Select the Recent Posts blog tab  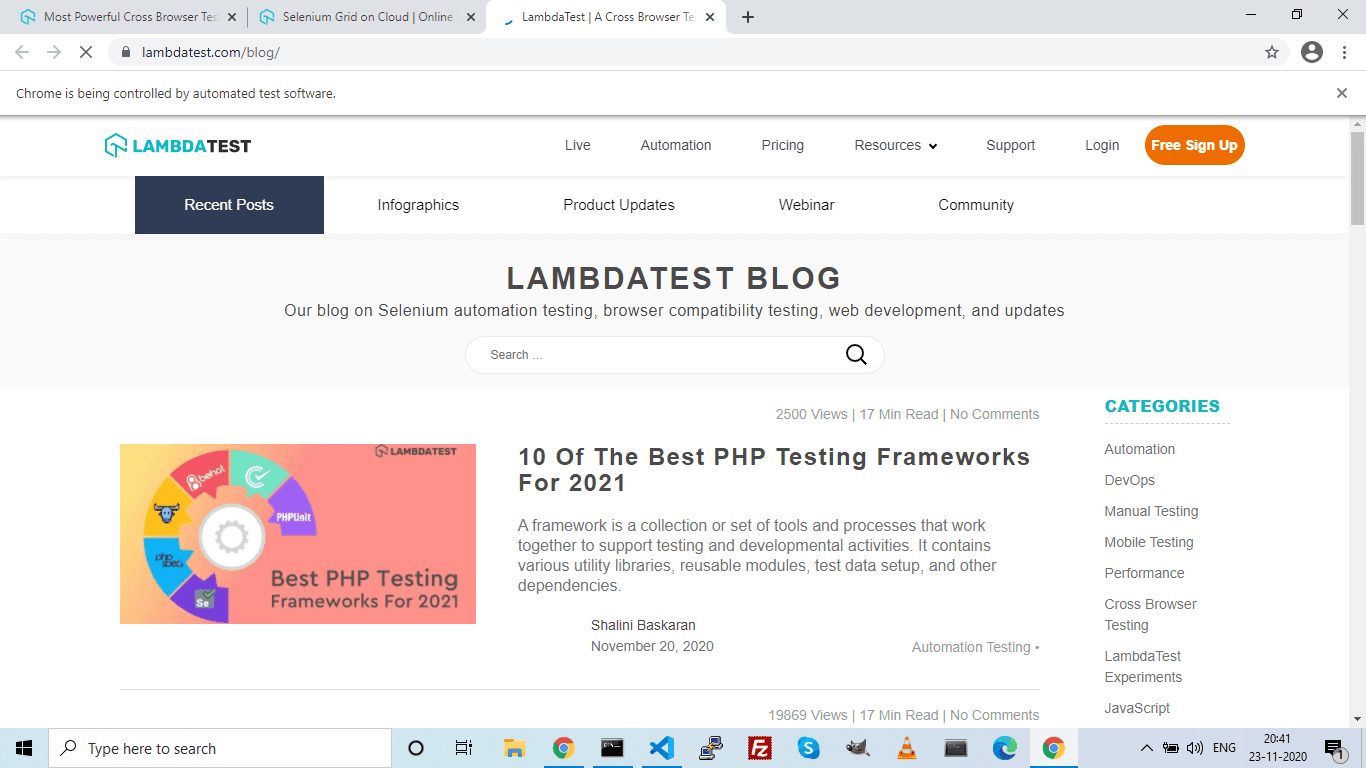click(229, 205)
